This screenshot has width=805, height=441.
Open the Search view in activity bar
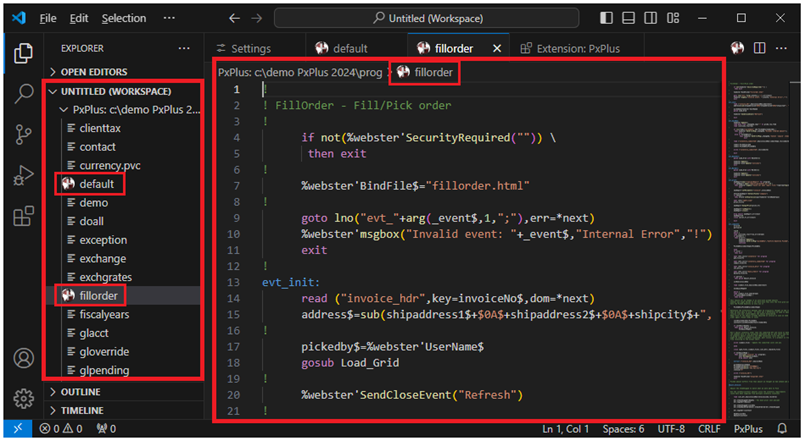(x=24, y=95)
